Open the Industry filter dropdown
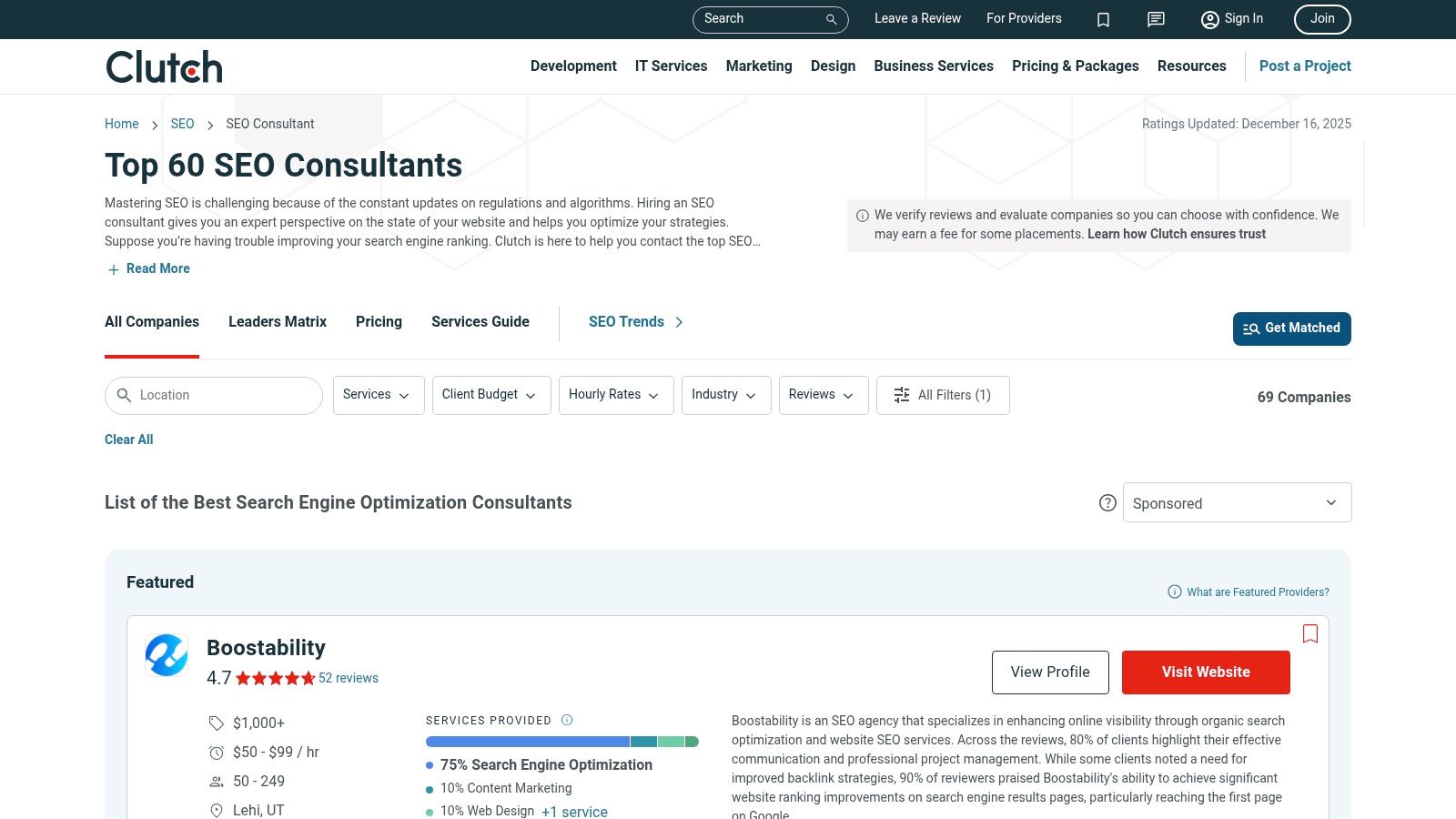Viewport: 1456px width, 819px height. pyautogui.click(x=726, y=395)
